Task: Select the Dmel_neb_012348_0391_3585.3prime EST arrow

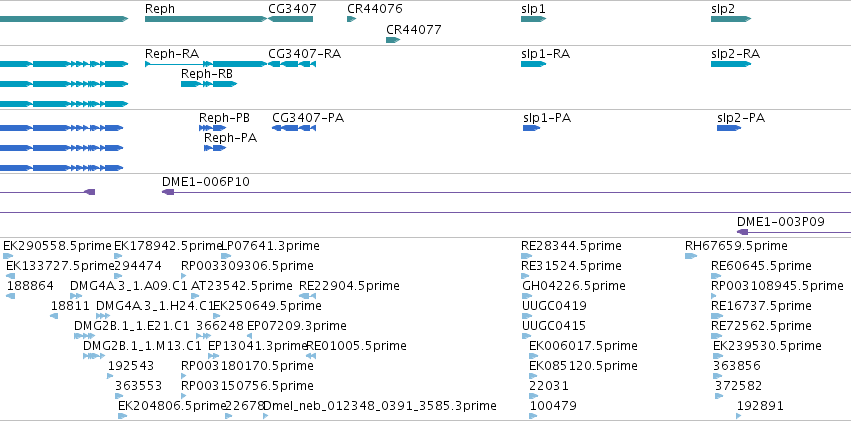Action: tap(265, 416)
